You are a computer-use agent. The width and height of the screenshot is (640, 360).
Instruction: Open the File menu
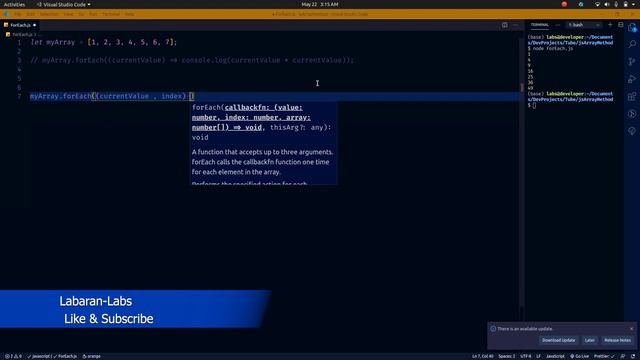point(18,14)
